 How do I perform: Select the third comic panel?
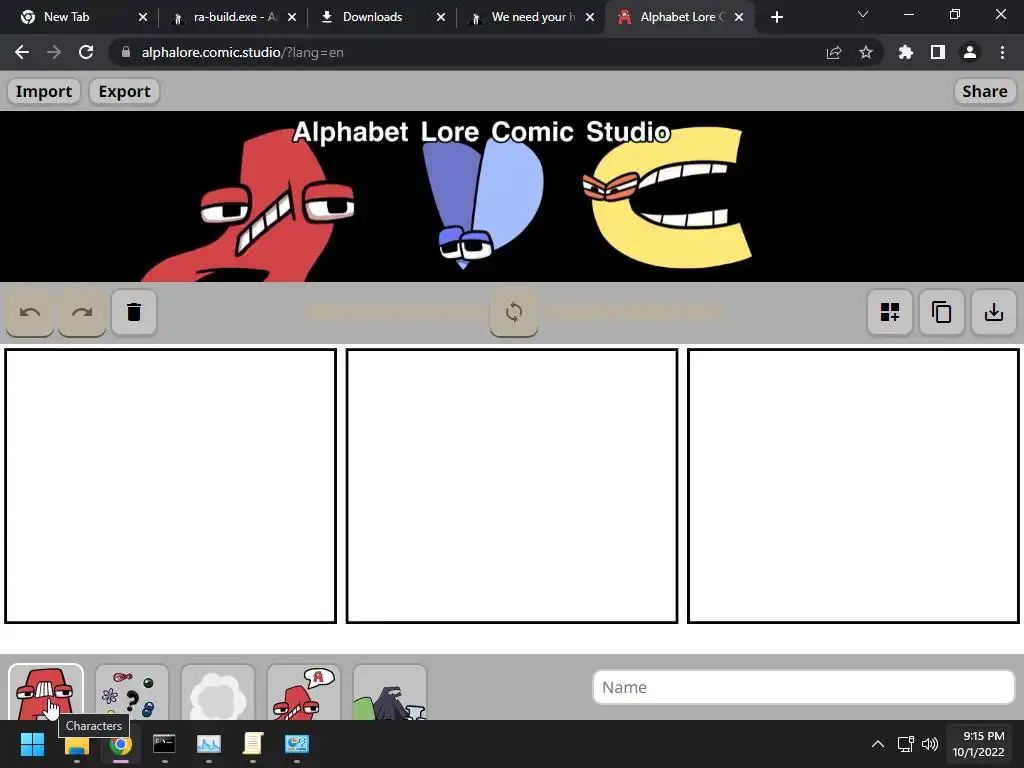pyautogui.click(x=853, y=486)
